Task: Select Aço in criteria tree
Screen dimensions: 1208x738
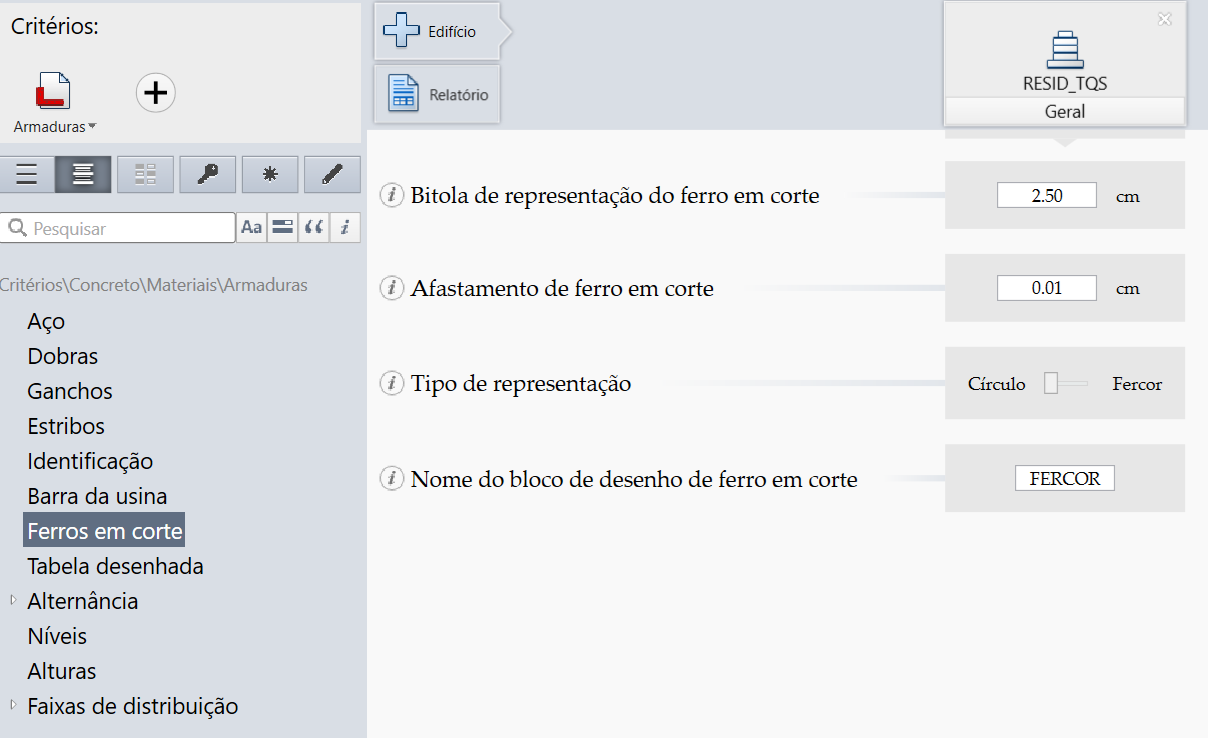Action: point(46,321)
